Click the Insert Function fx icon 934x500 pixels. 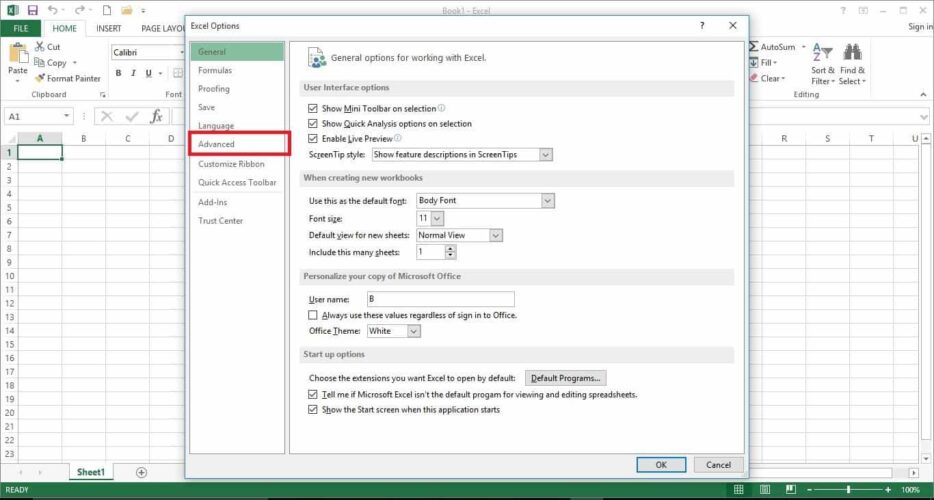click(156, 116)
